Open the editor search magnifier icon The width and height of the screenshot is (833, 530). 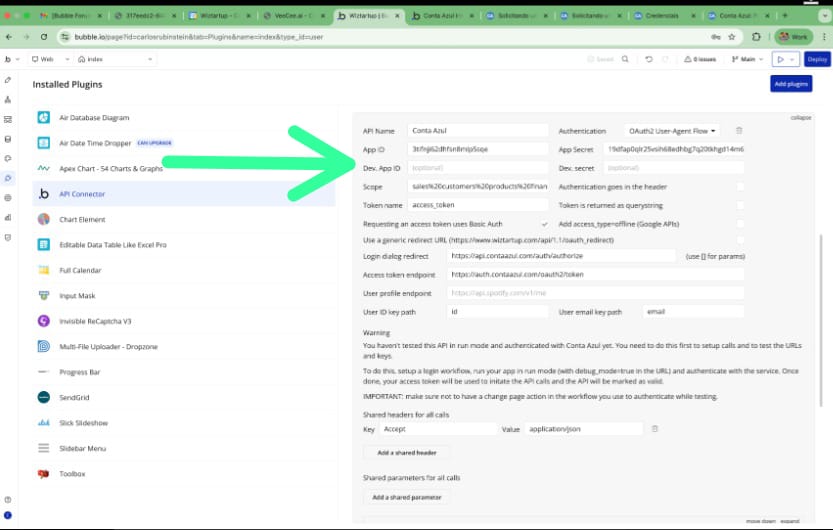[625, 59]
